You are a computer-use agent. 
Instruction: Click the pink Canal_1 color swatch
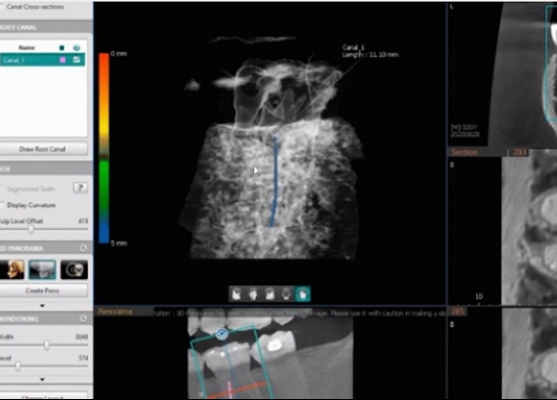pyautogui.click(x=63, y=60)
